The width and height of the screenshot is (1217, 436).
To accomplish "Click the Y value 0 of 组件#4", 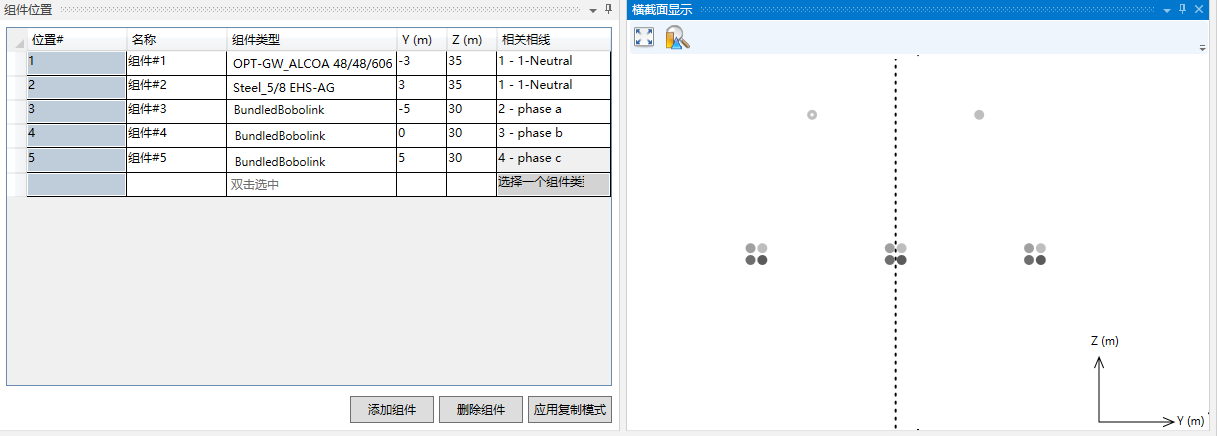I will tap(422, 135).
